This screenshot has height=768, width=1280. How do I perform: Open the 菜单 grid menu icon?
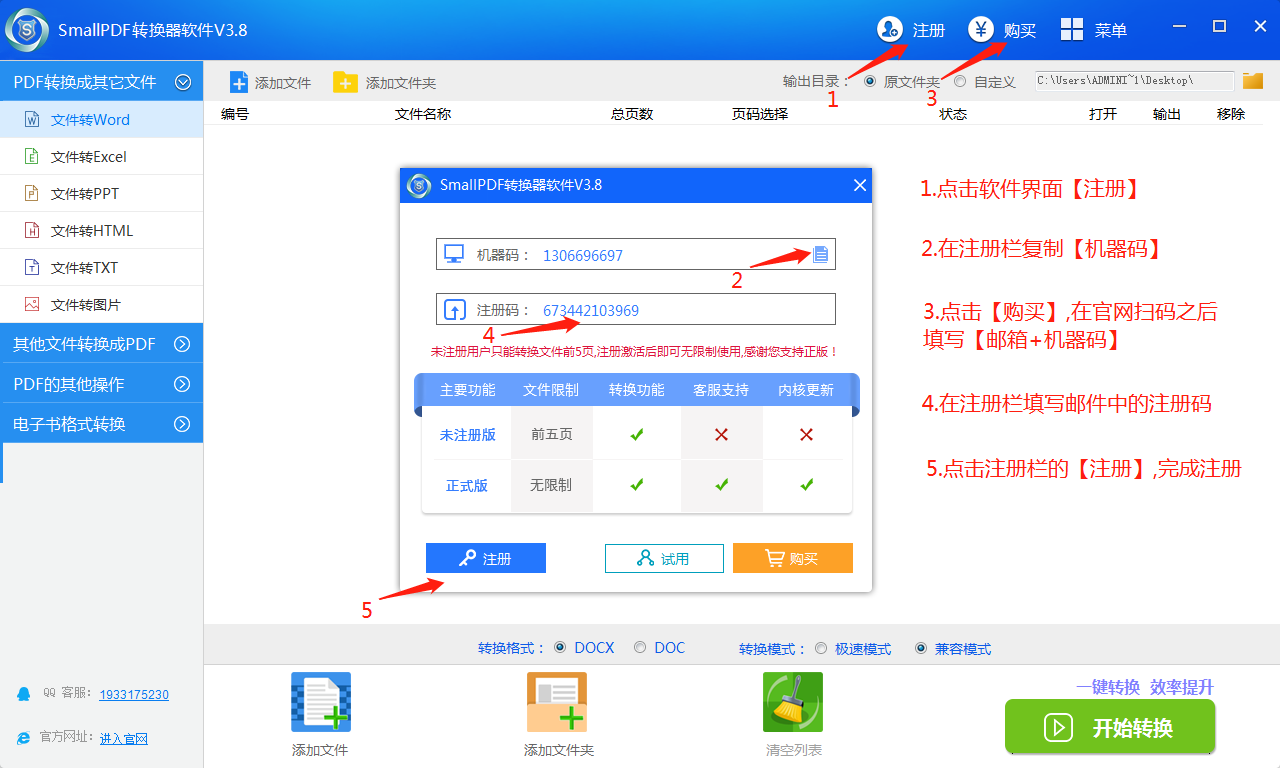(1072, 29)
